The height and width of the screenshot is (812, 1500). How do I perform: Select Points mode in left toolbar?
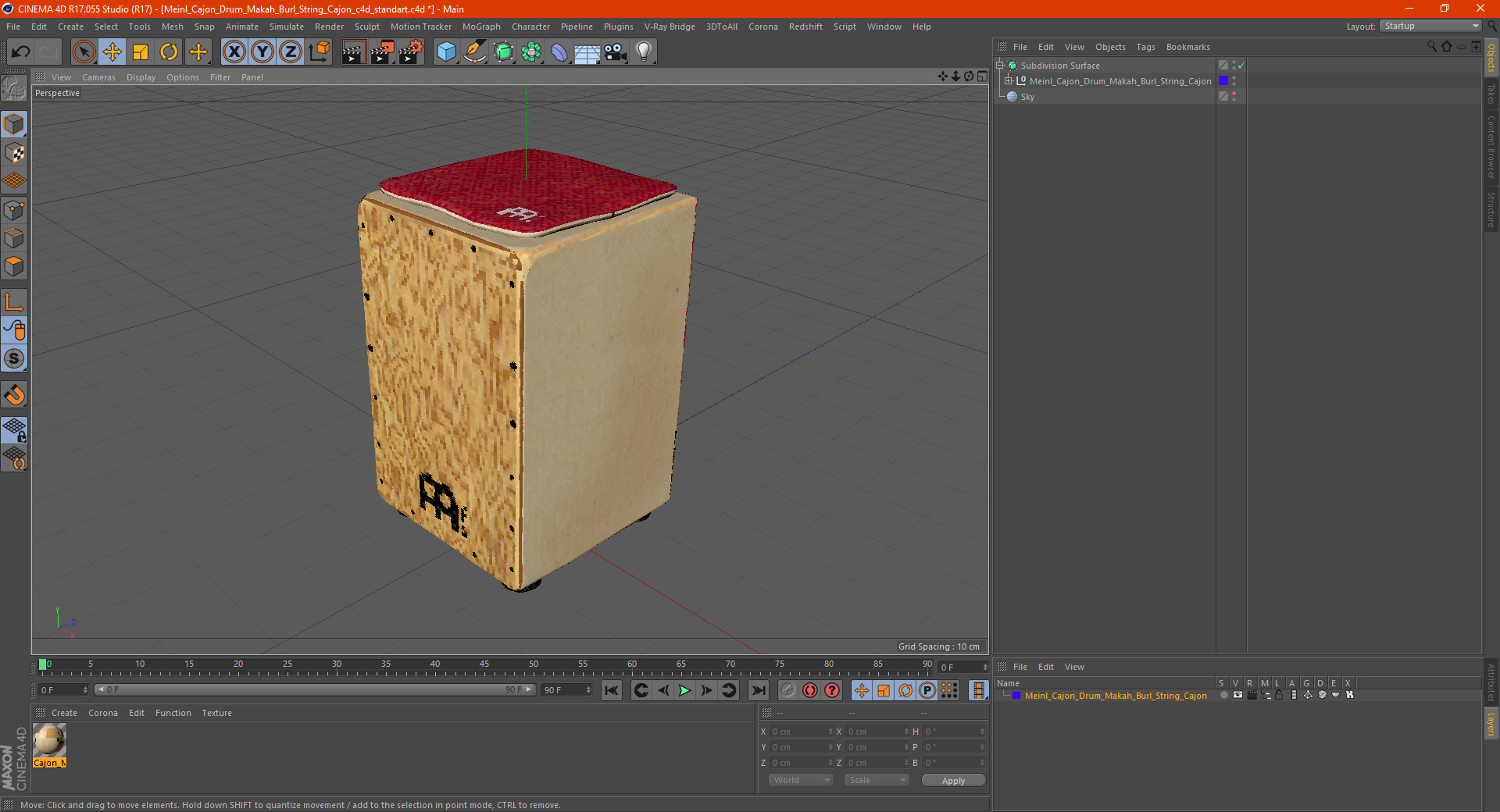14,210
